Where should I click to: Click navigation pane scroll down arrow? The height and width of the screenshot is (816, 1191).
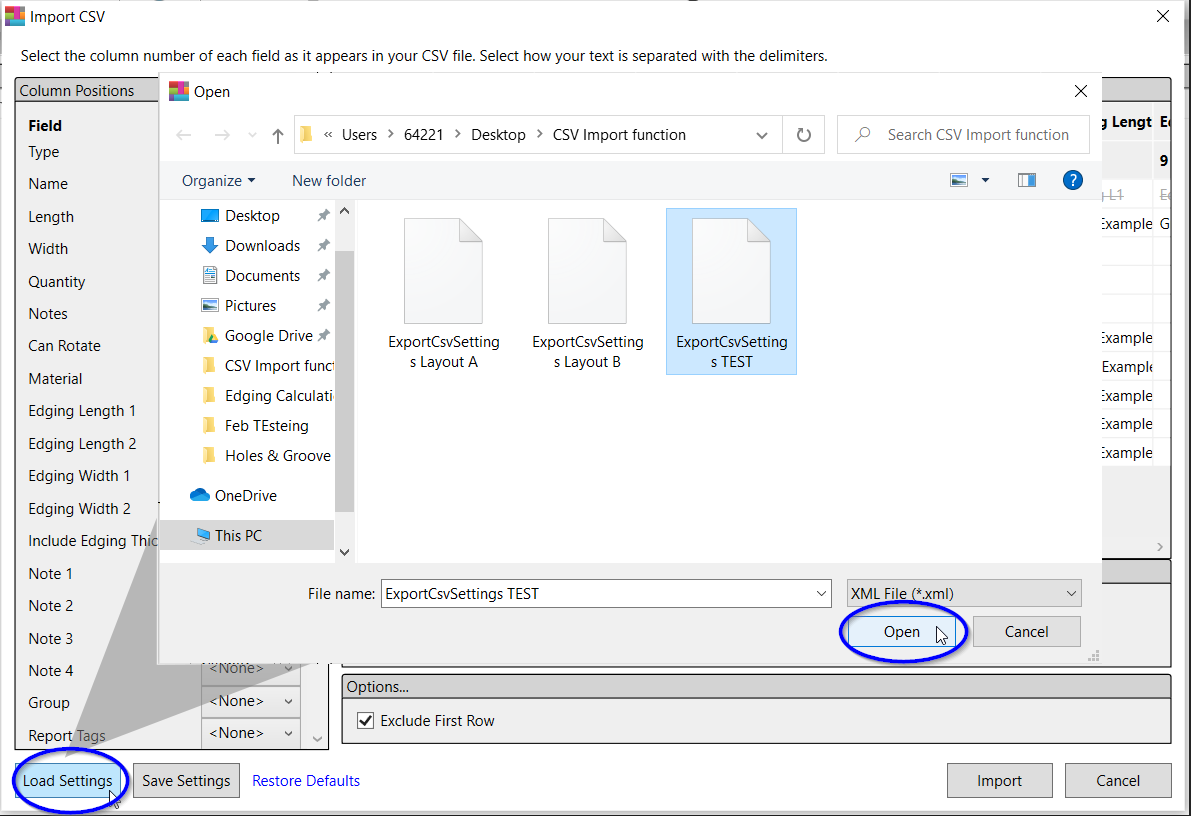344,552
